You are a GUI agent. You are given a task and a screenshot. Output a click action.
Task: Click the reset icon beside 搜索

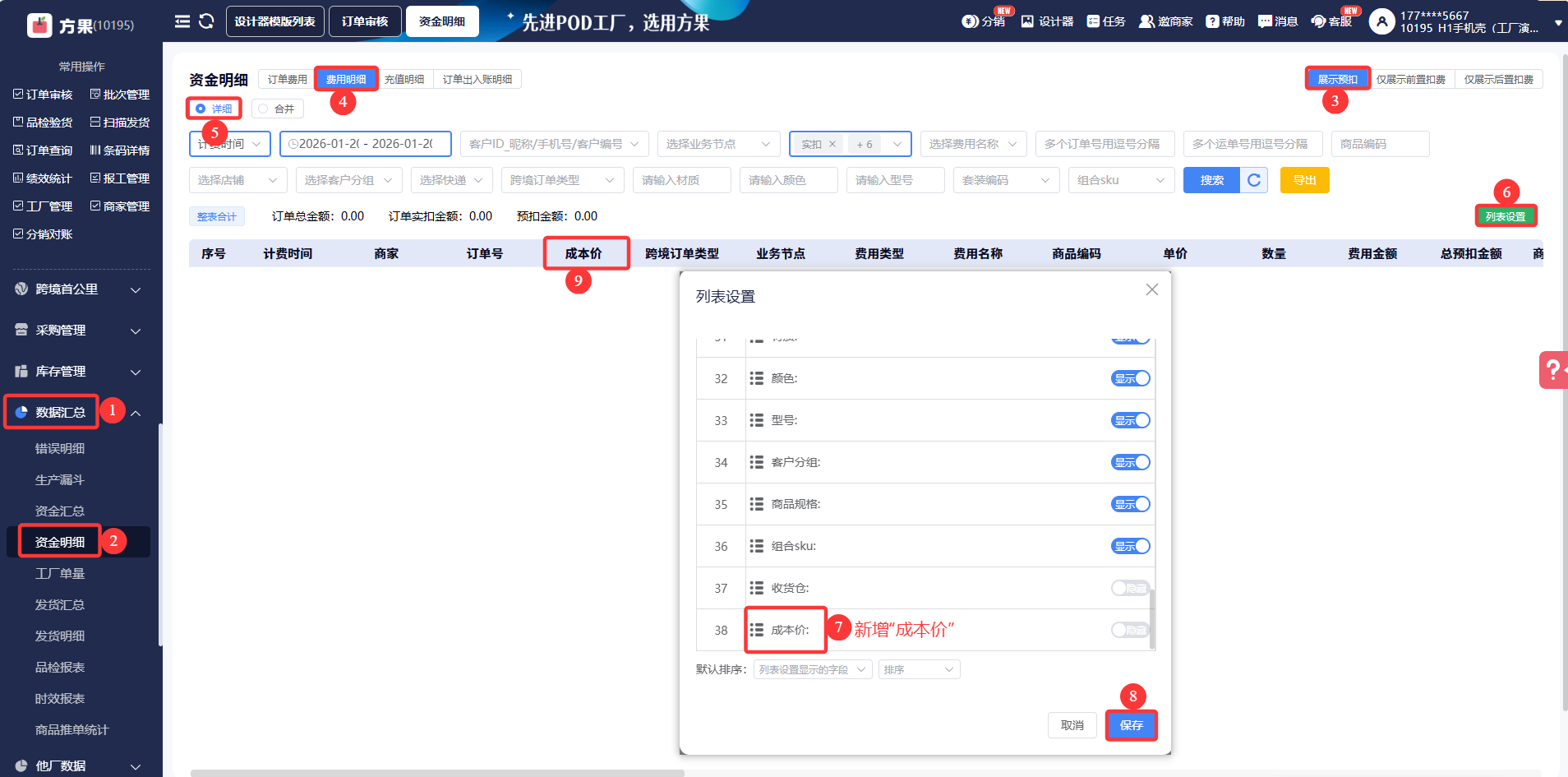pos(1254,180)
